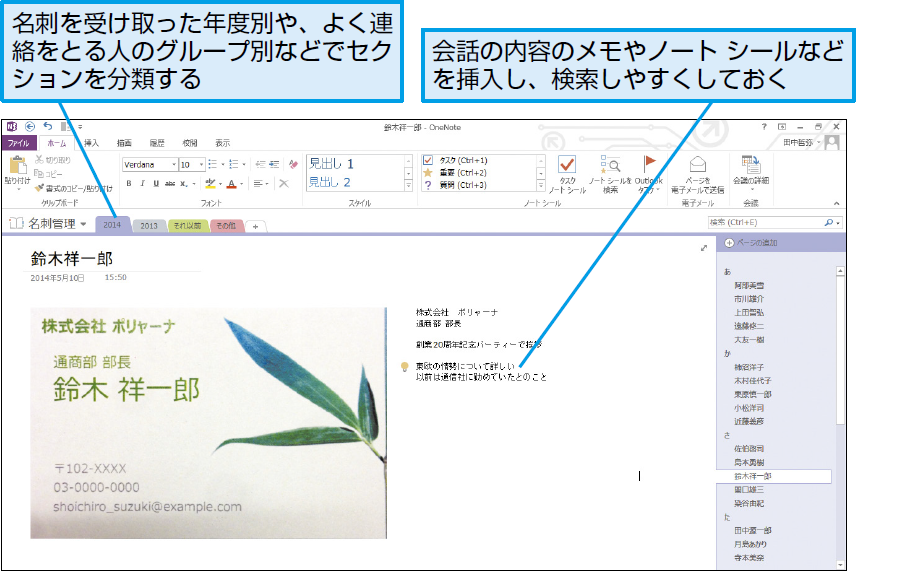Switch to the 描画 ribbon tab
Screen dimensions: 902x571
(124, 143)
